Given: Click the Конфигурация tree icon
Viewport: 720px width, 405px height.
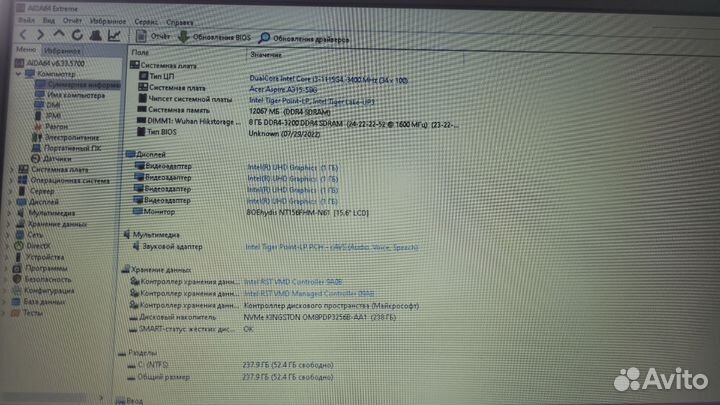Looking at the screenshot, I should (x=17, y=291).
